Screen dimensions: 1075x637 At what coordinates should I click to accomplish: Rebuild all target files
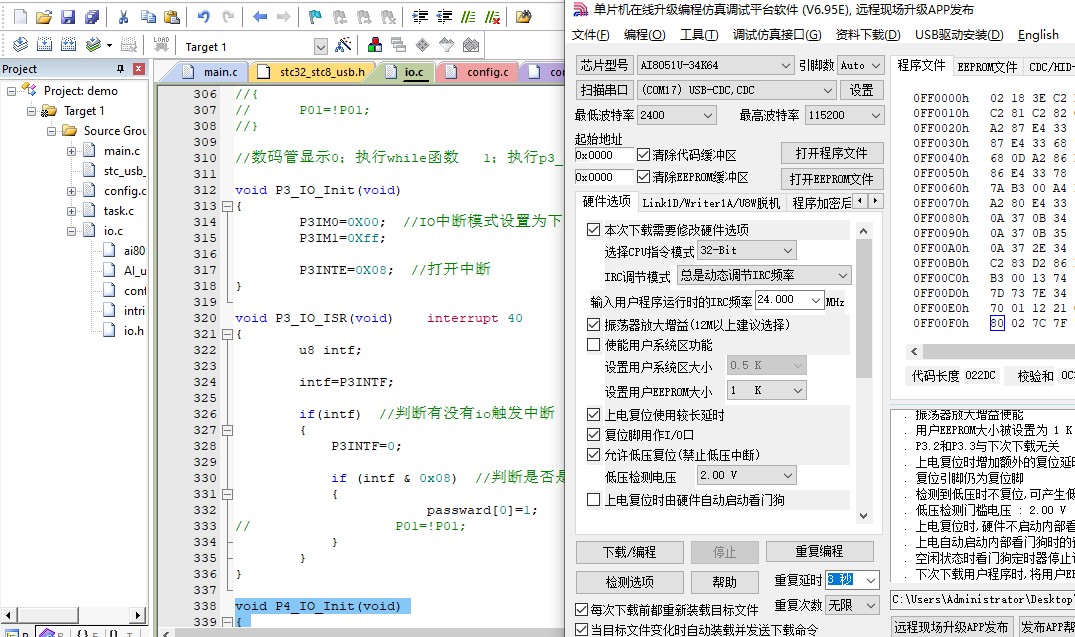pyautogui.click(x=69, y=45)
